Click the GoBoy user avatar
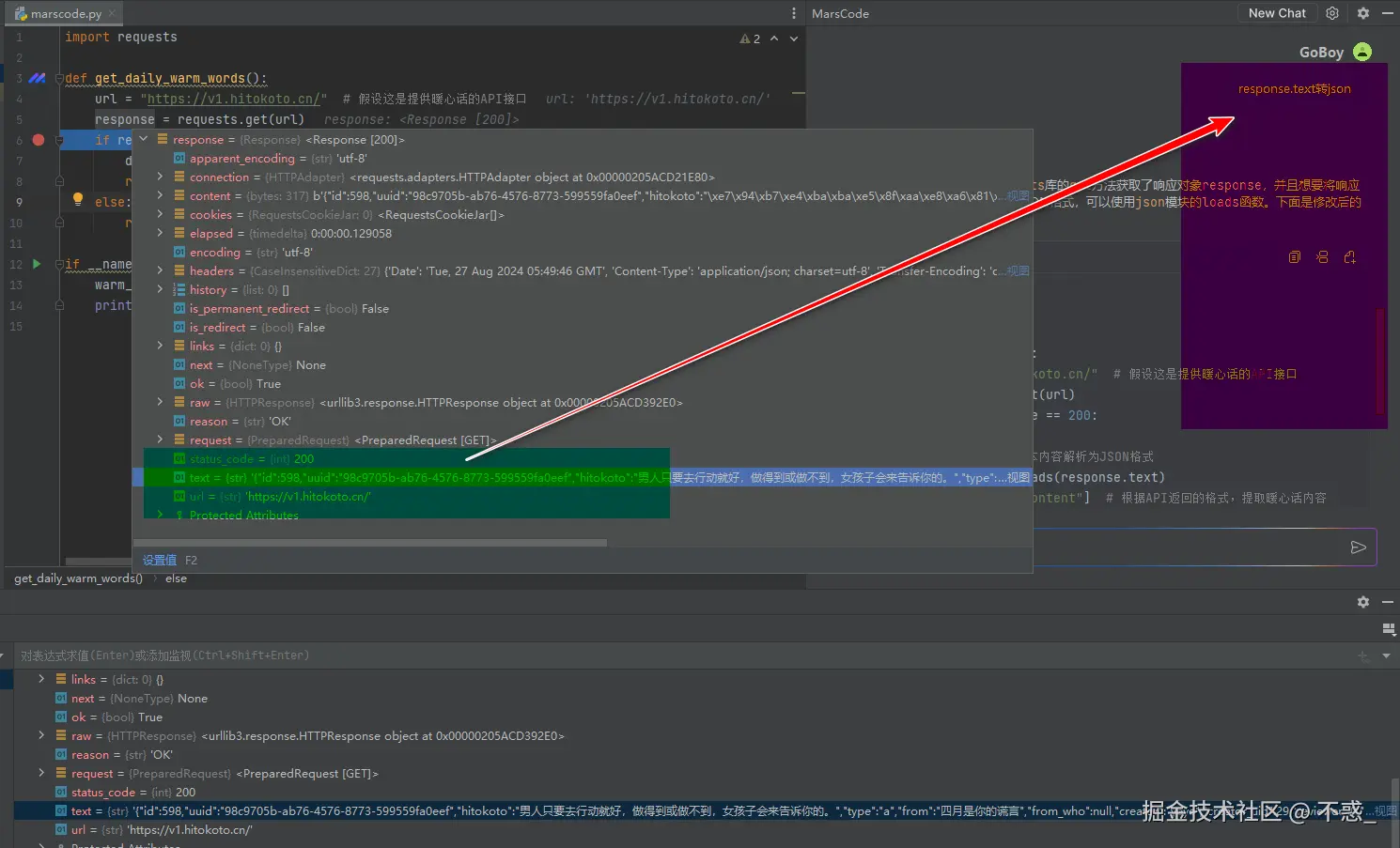This screenshot has width=1400, height=848. [1362, 52]
